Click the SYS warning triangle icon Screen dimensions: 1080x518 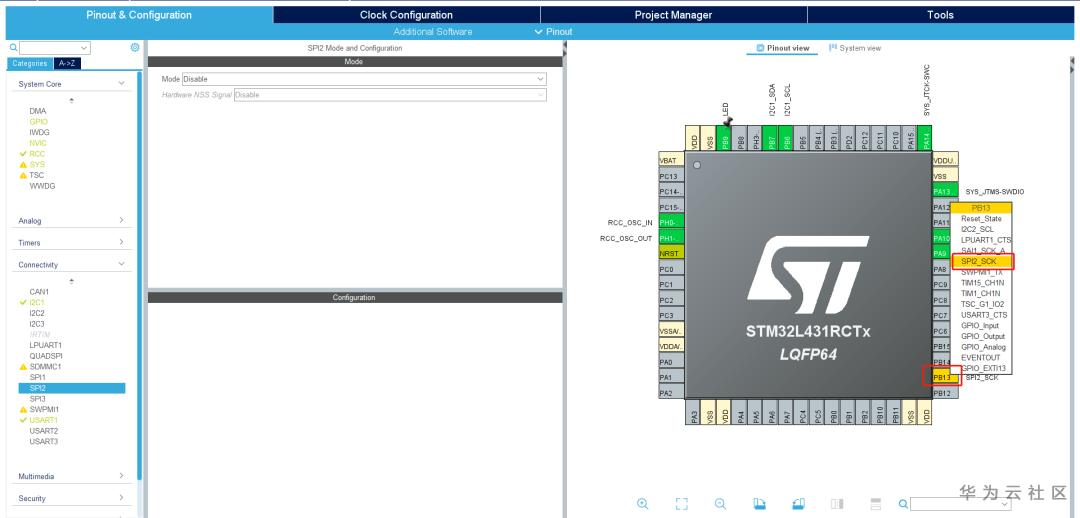click(23, 165)
